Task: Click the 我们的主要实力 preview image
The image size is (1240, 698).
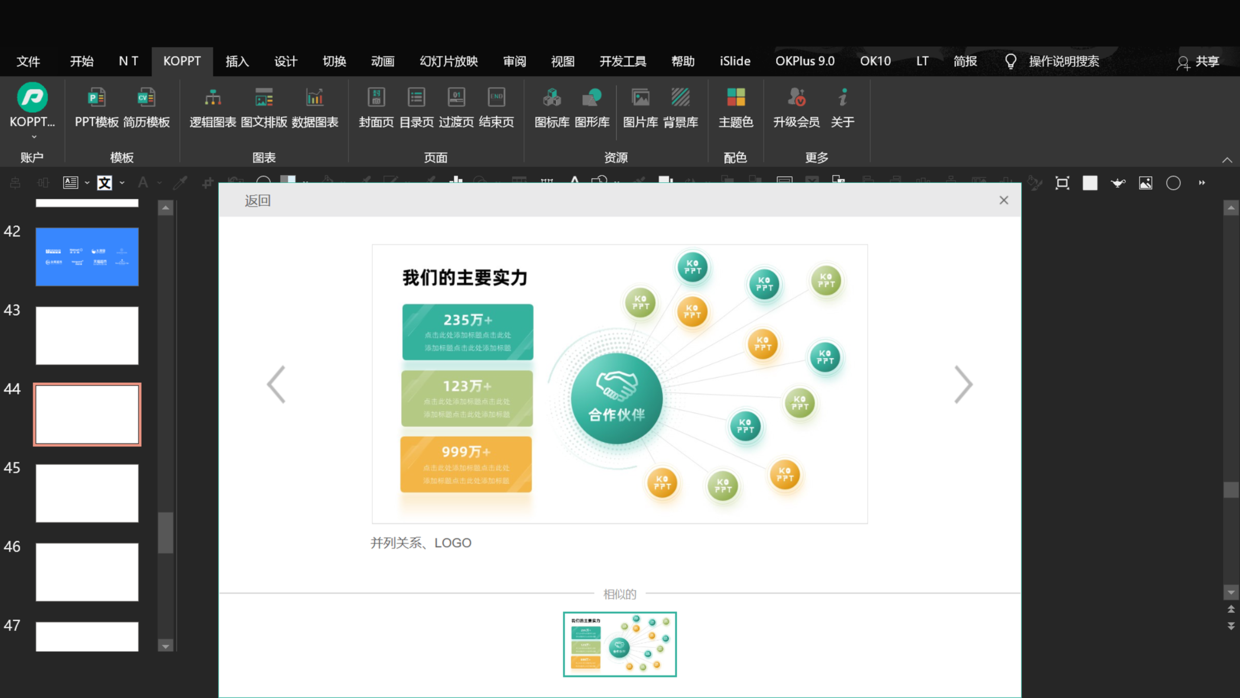Action: point(620,384)
